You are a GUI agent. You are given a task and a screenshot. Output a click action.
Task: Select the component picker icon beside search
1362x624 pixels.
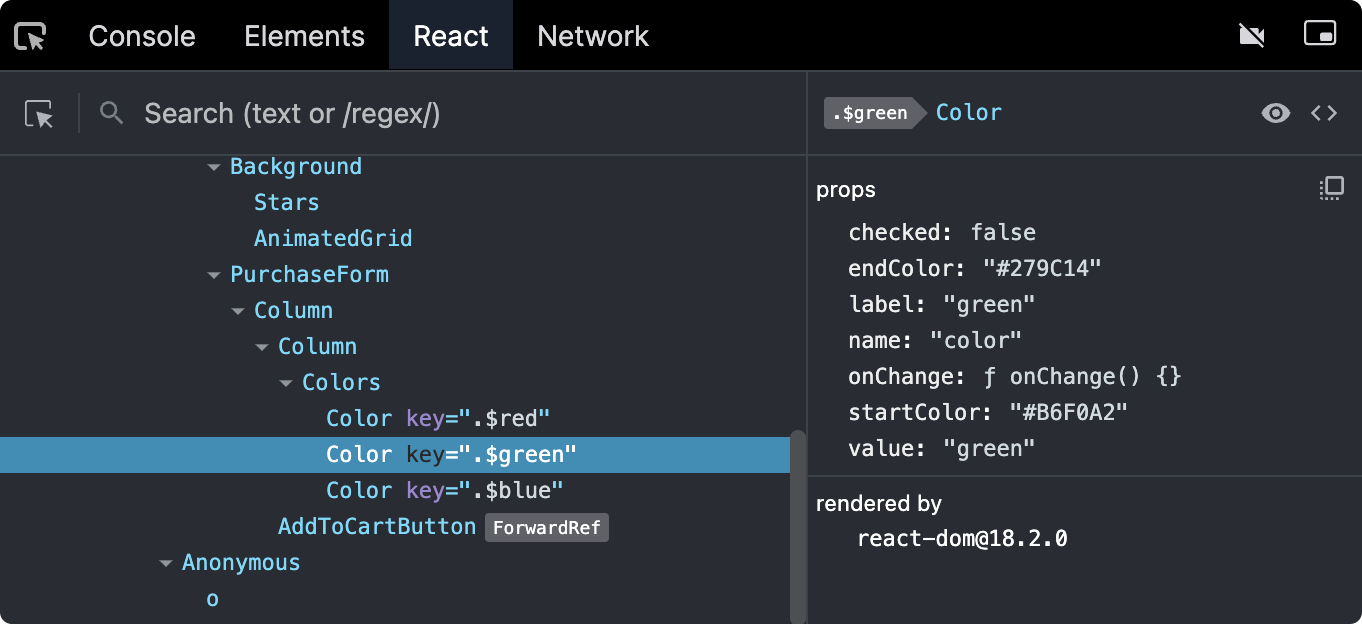[39, 114]
